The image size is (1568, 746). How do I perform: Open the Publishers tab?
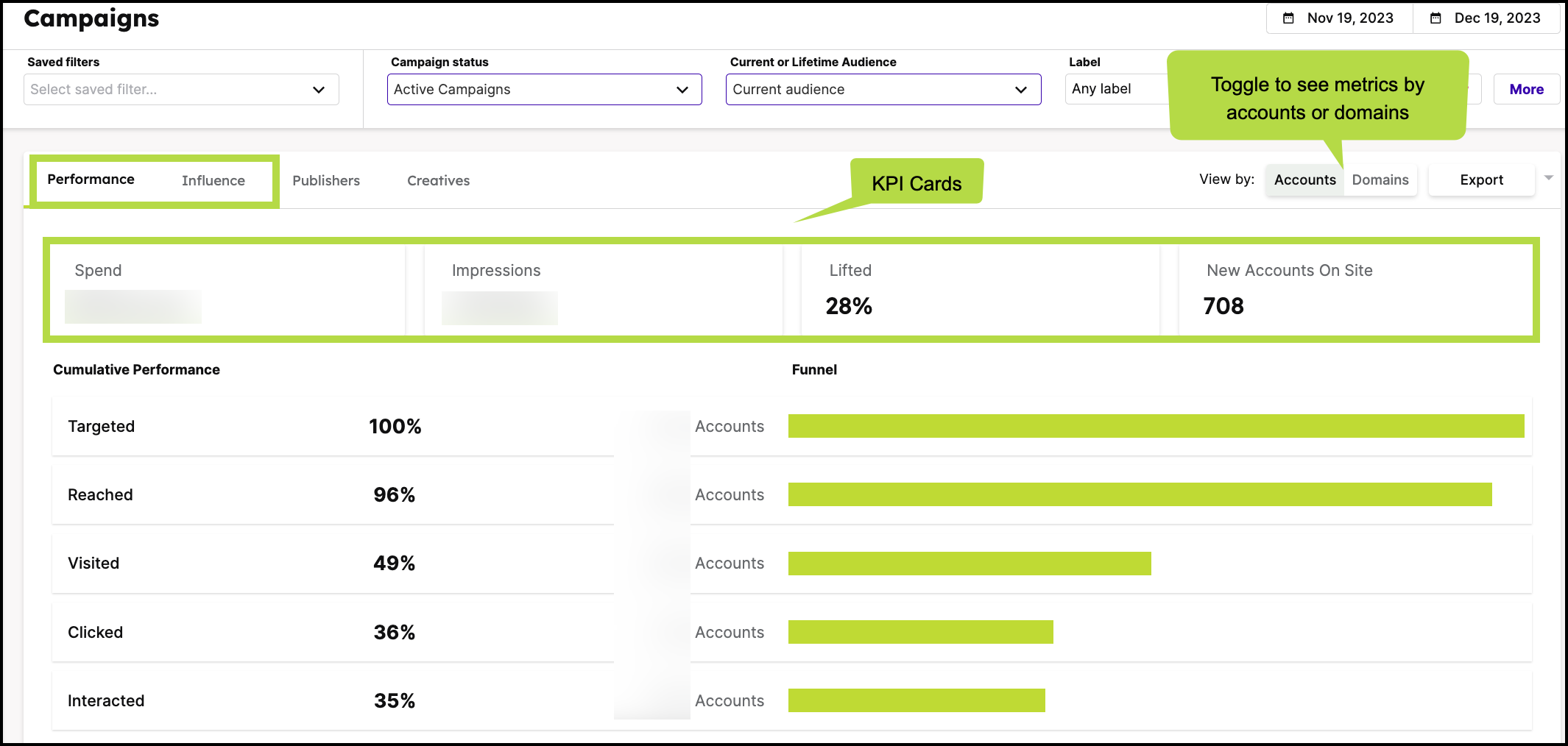click(x=325, y=180)
